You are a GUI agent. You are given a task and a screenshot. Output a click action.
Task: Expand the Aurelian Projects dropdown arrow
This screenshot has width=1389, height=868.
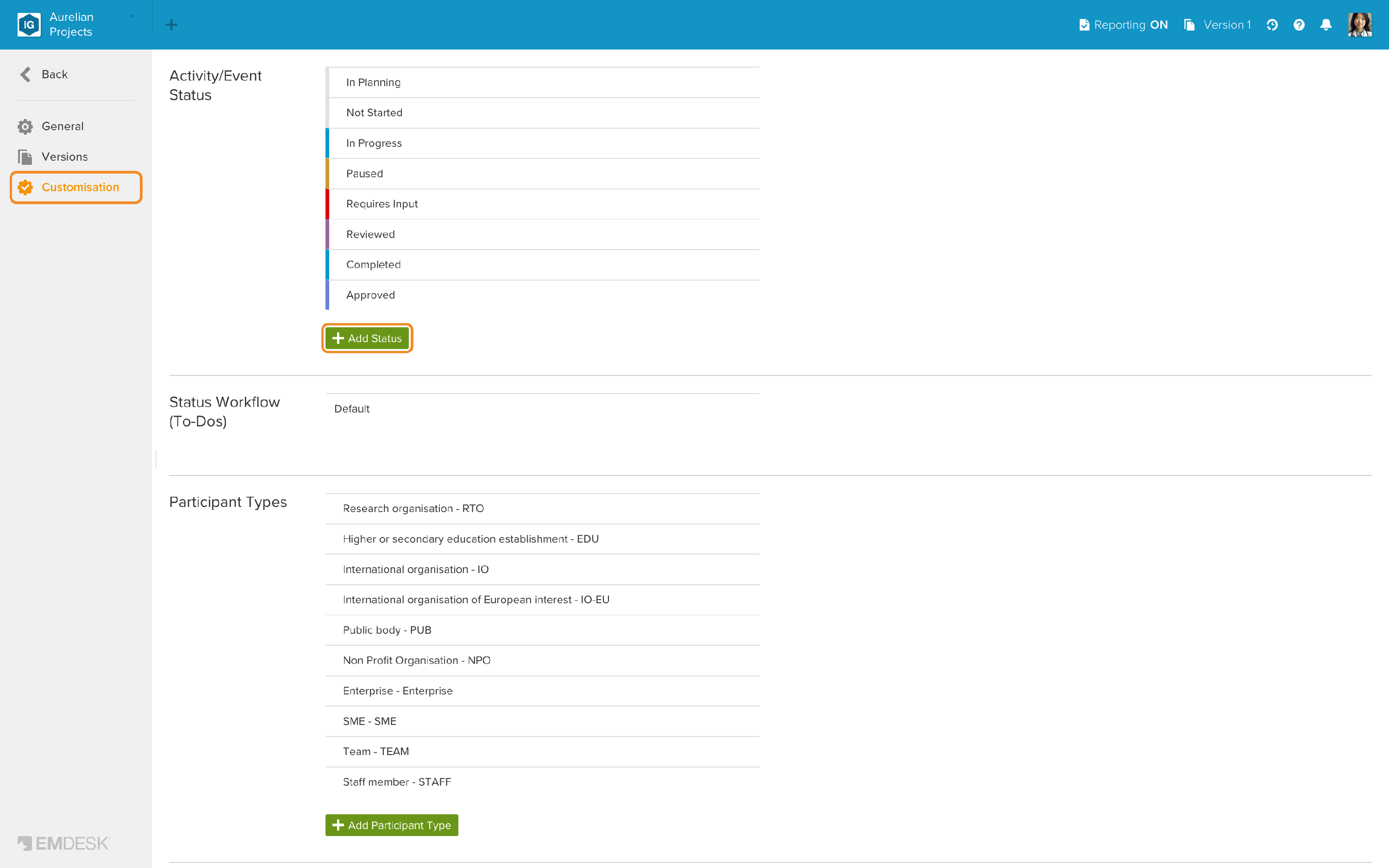pyautogui.click(x=132, y=17)
